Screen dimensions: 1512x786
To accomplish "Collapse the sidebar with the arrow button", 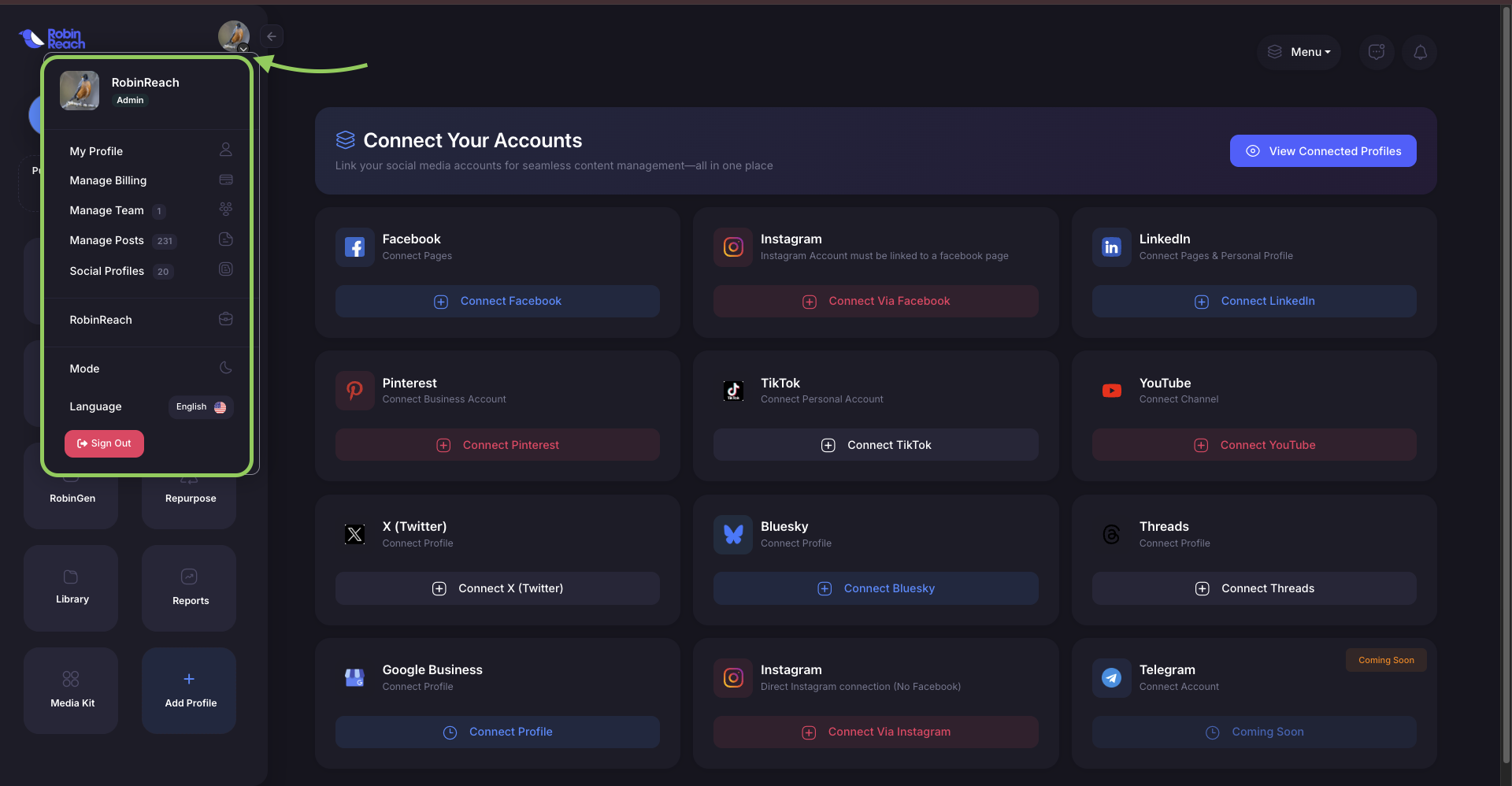I will 272,36.
